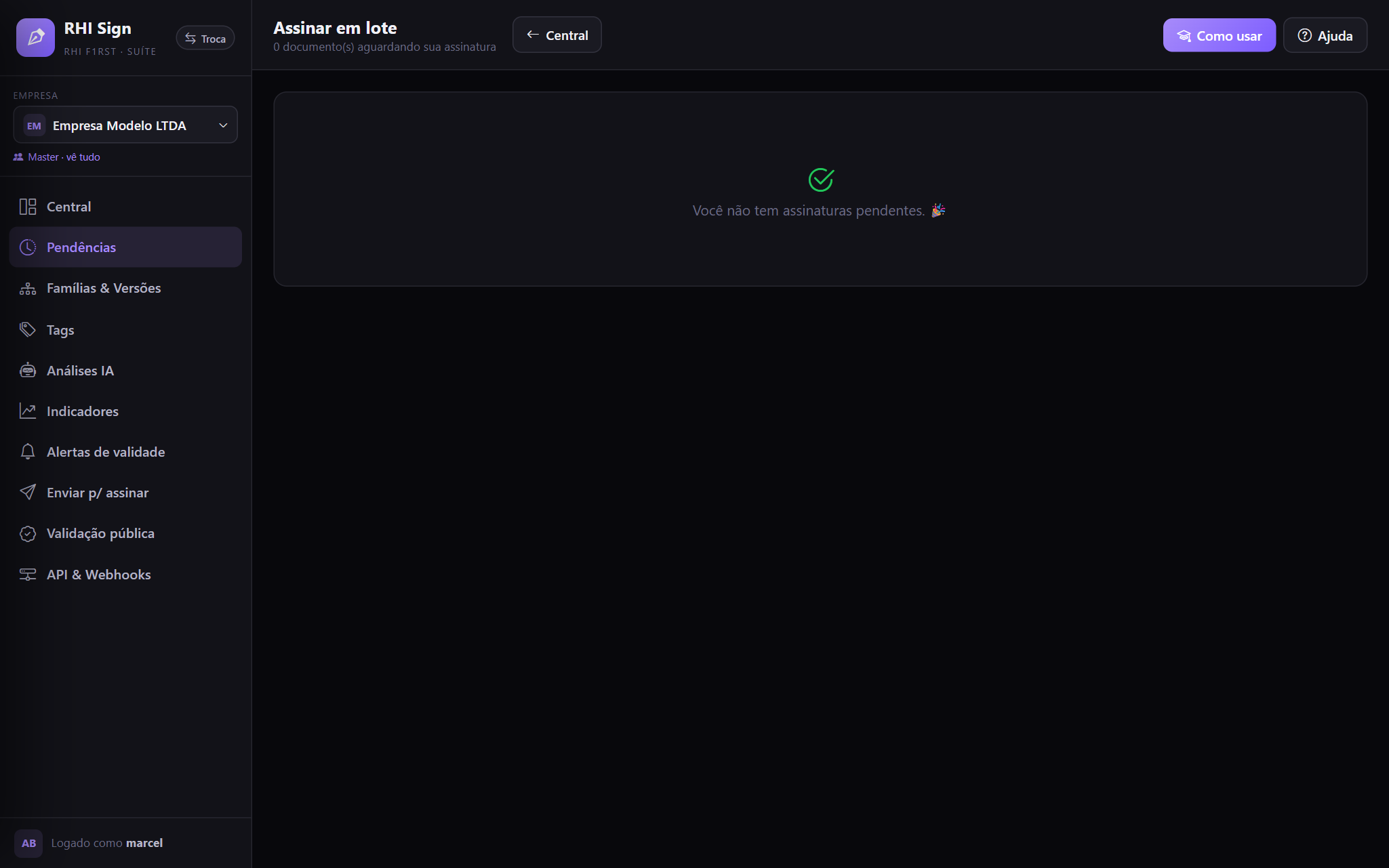Click the Validação pública badge check icon
1389x868 pixels.
pyautogui.click(x=28, y=534)
